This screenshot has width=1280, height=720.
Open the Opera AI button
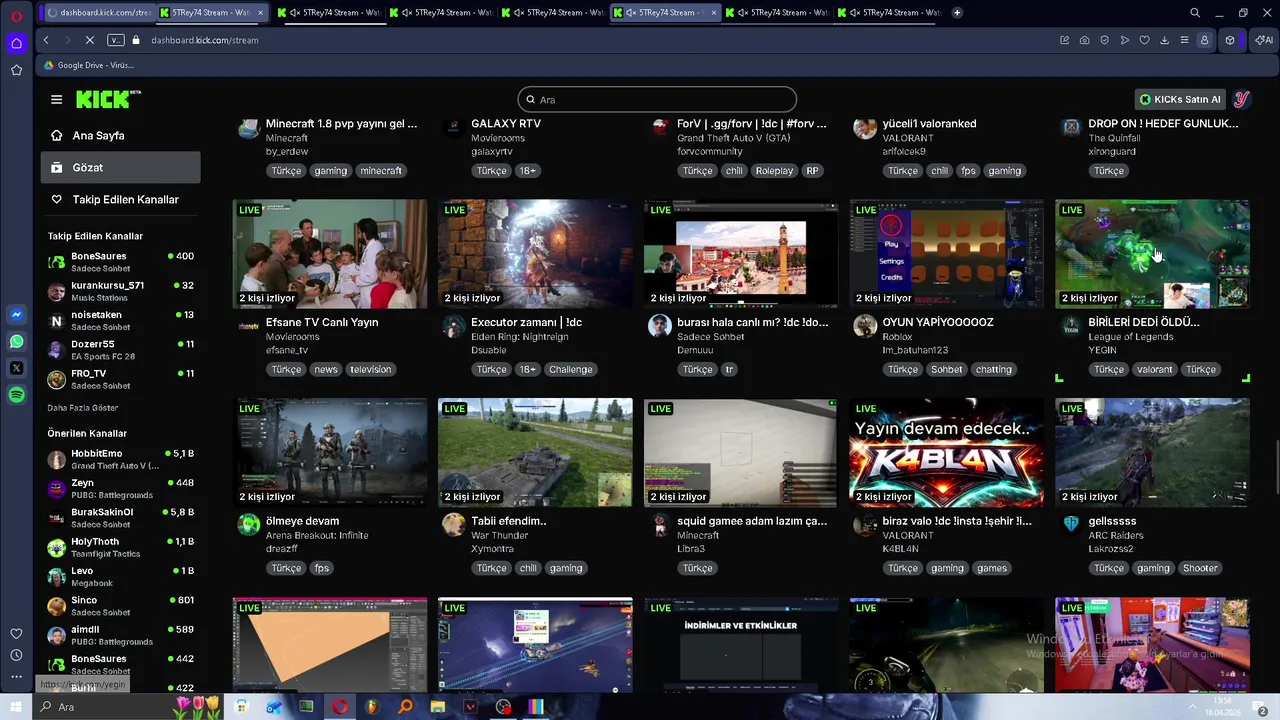(1263, 40)
